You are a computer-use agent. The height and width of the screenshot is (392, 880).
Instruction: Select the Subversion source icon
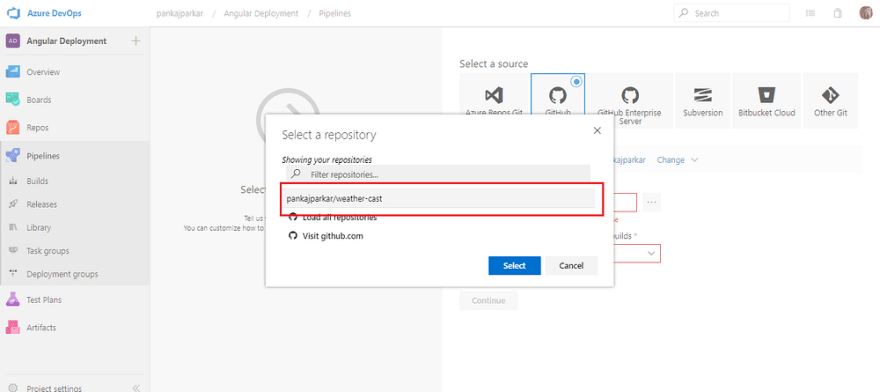tap(703, 94)
